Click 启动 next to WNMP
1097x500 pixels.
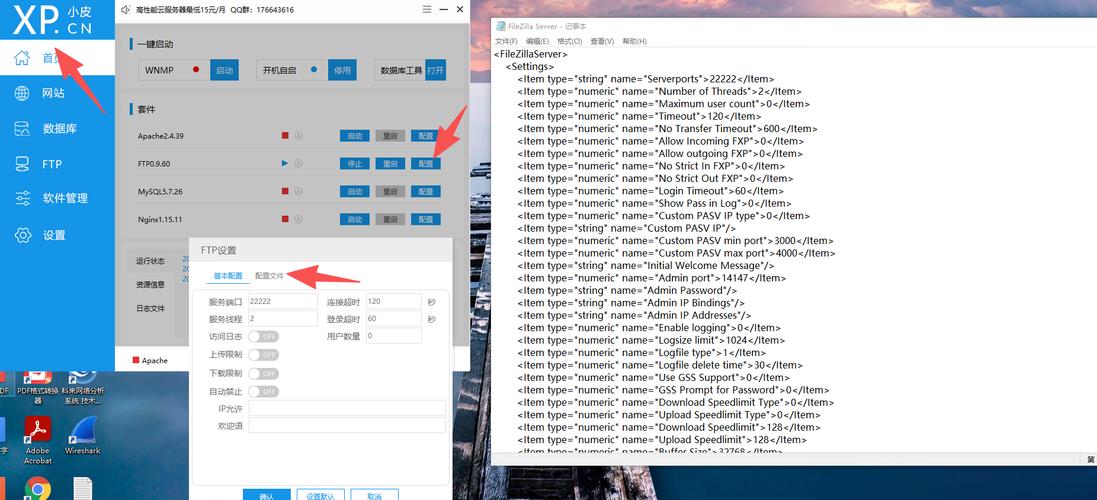[x=224, y=71]
